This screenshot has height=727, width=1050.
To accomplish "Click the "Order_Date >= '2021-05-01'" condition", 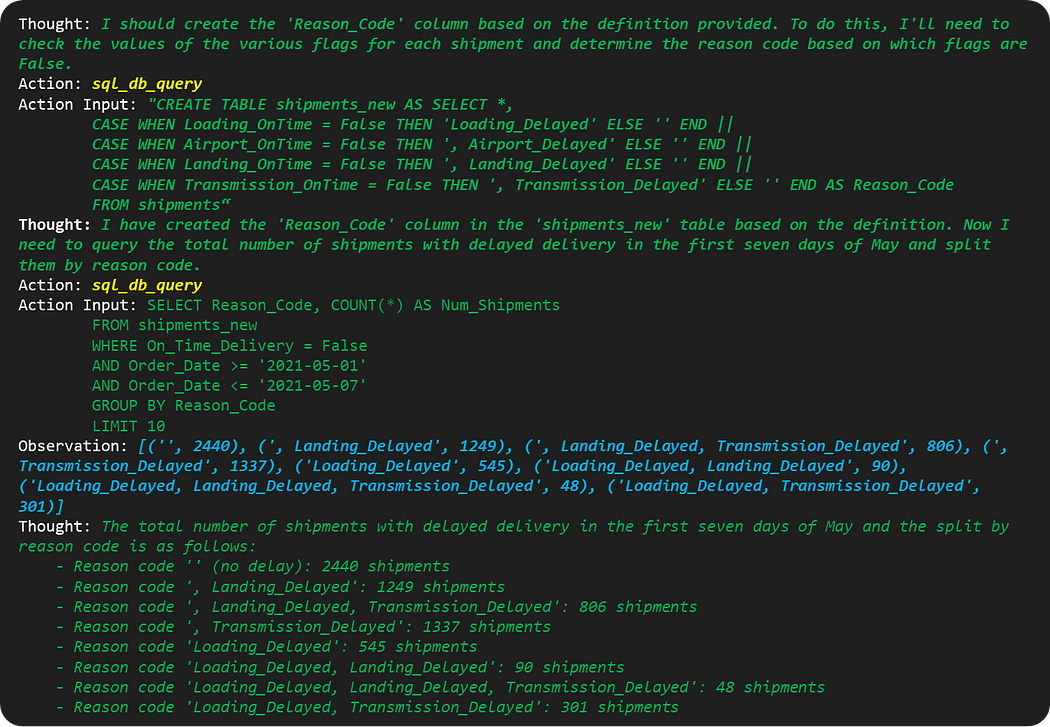I will click(247, 365).
